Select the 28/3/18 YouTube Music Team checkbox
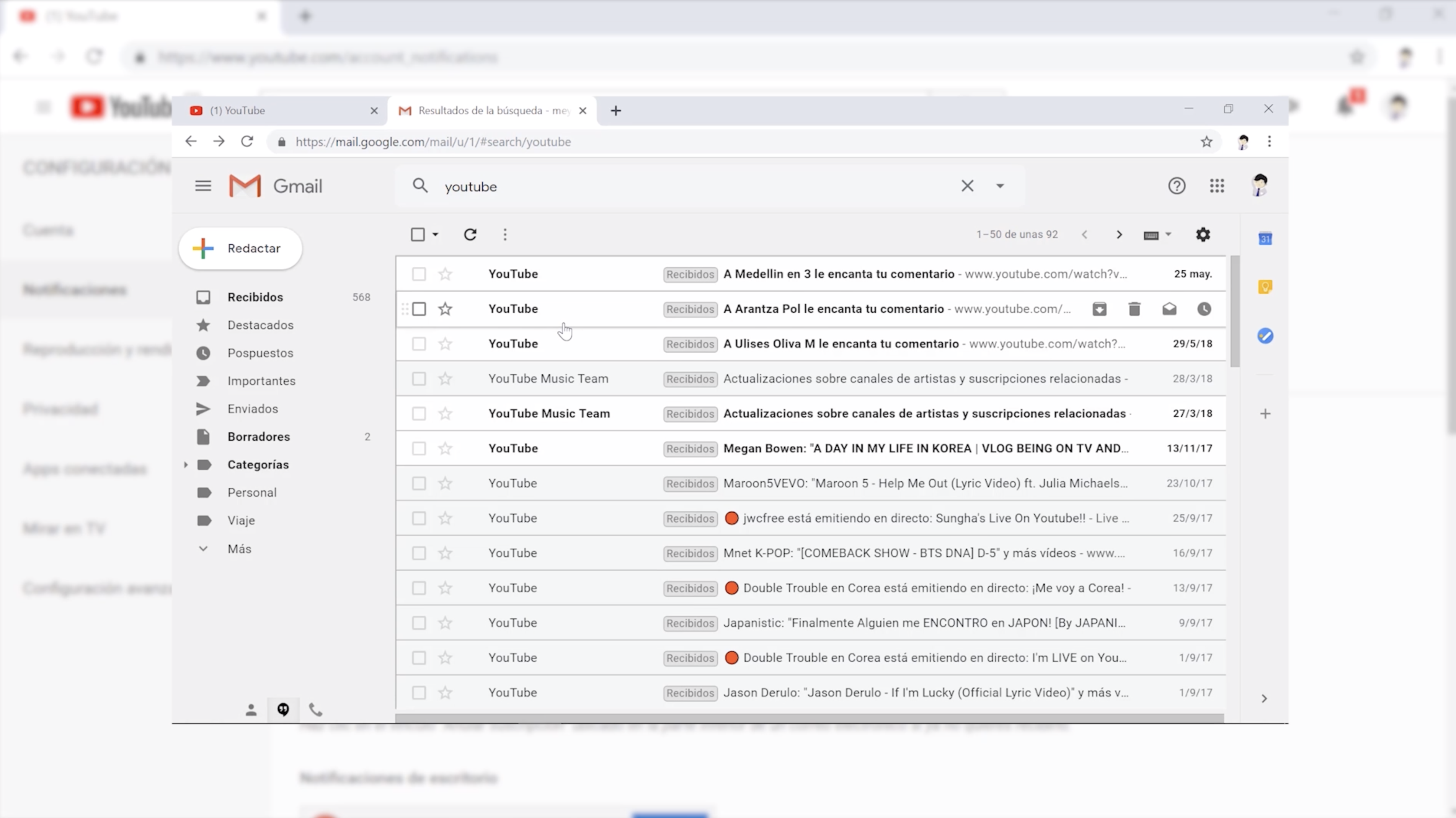Viewport: 1456px width, 818px height. click(x=419, y=378)
